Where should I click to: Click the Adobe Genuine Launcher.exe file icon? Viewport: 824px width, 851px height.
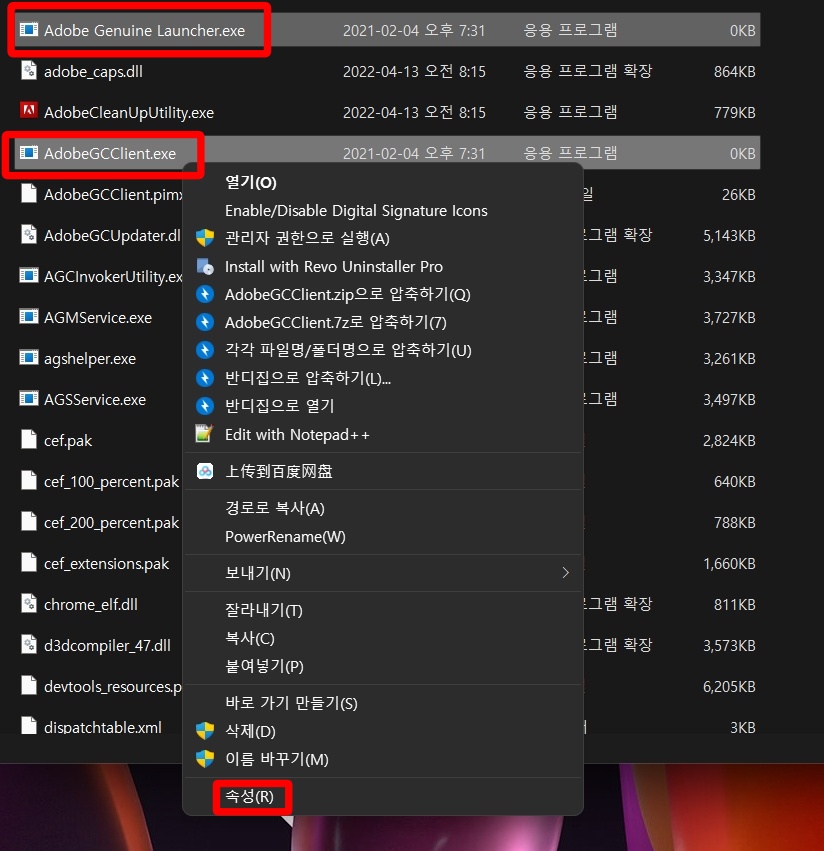tap(29, 29)
